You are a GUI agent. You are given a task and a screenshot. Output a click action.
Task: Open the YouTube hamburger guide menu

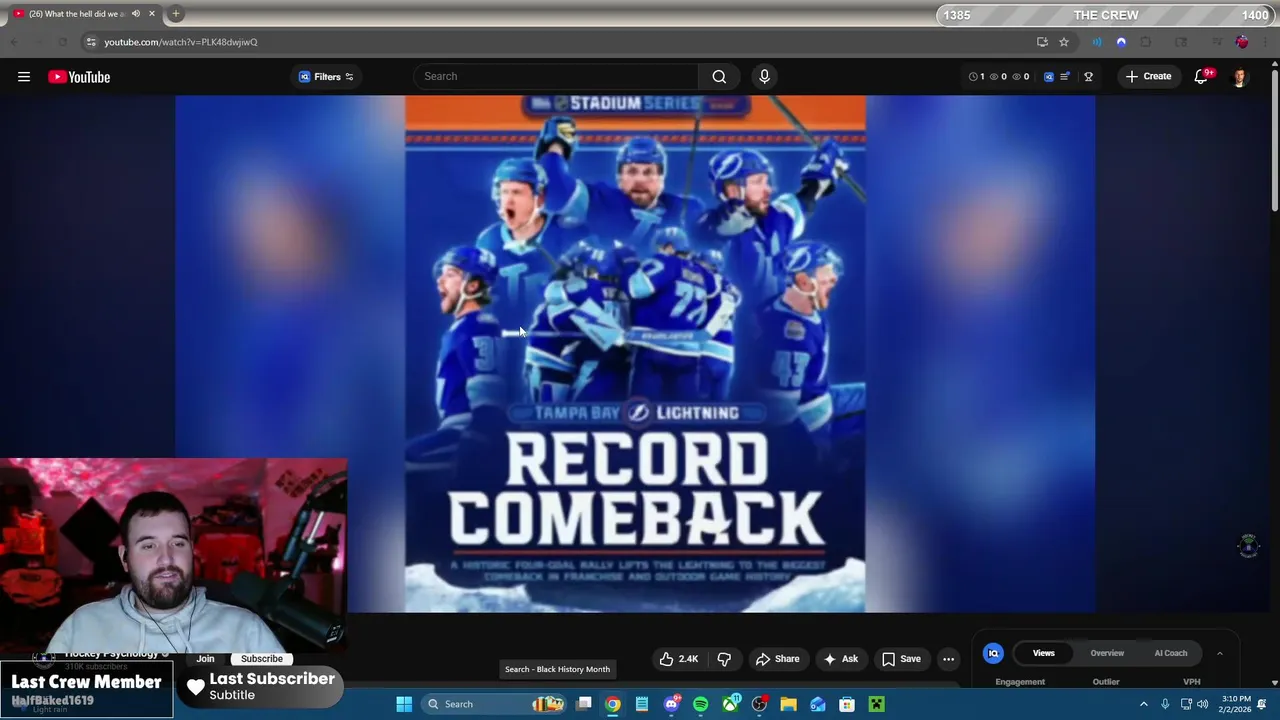(x=24, y=77)
